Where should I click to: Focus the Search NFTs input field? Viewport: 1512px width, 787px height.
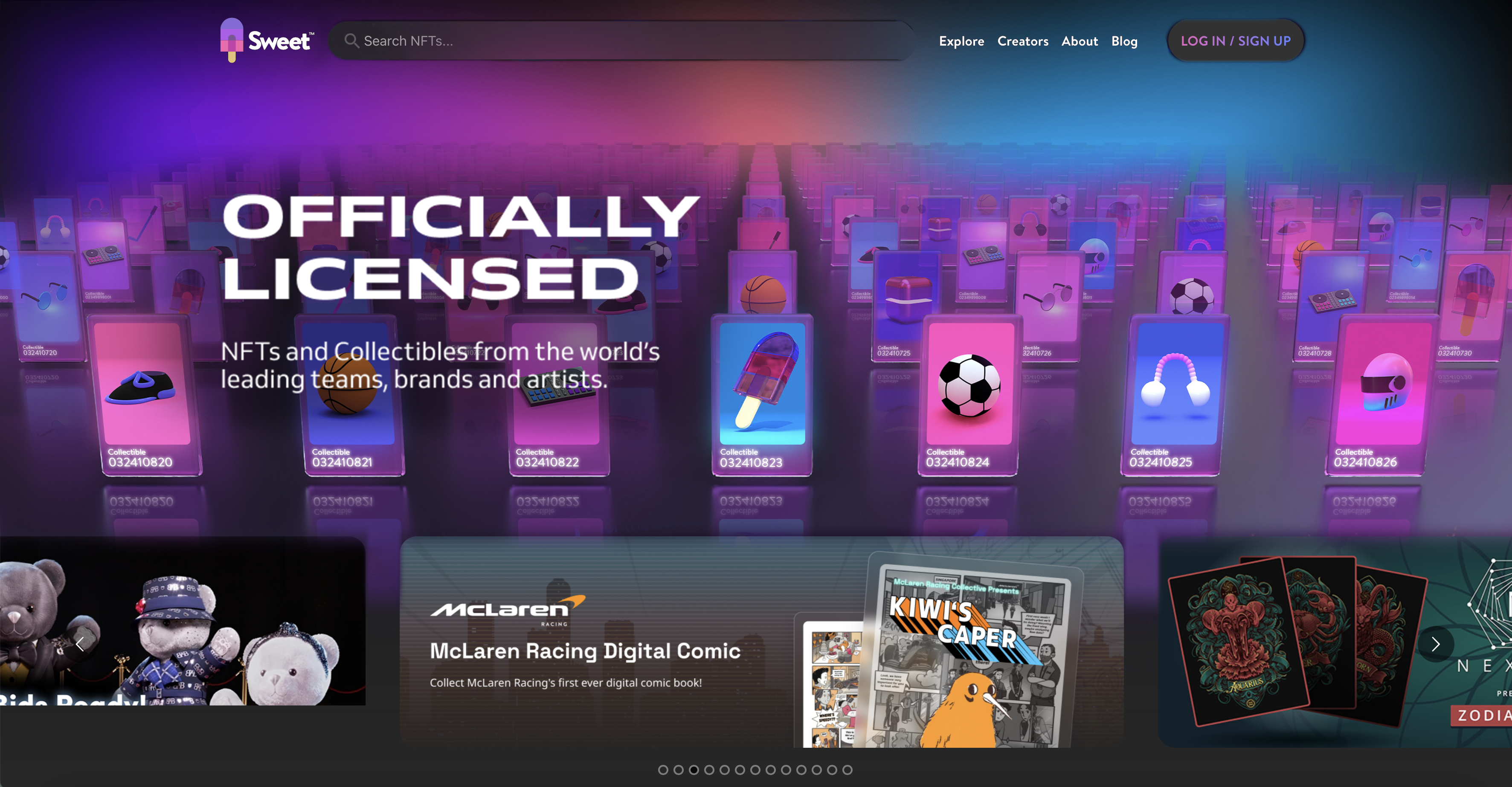tap(621, 41)
